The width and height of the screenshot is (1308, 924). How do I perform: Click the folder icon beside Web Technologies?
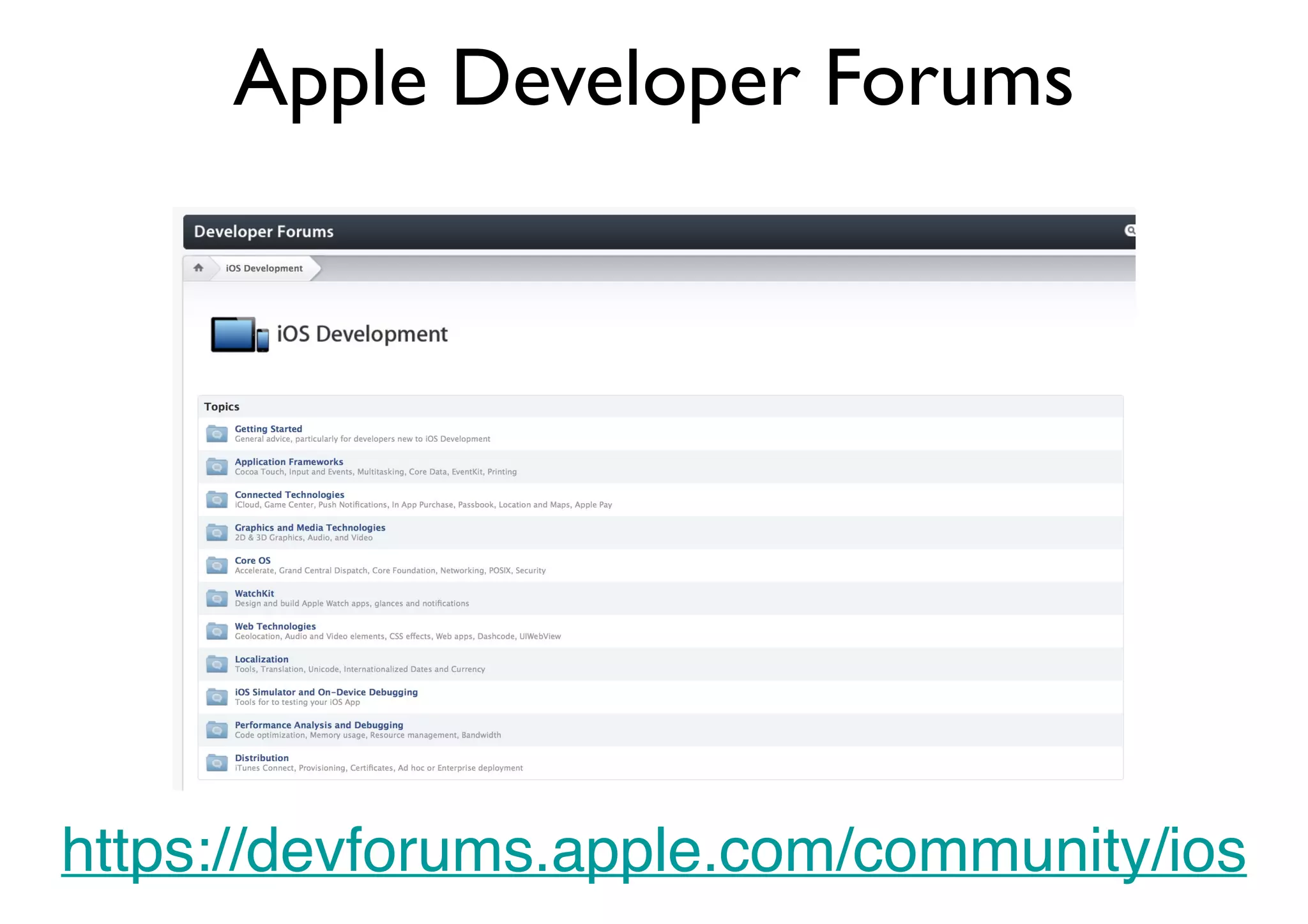217,632
